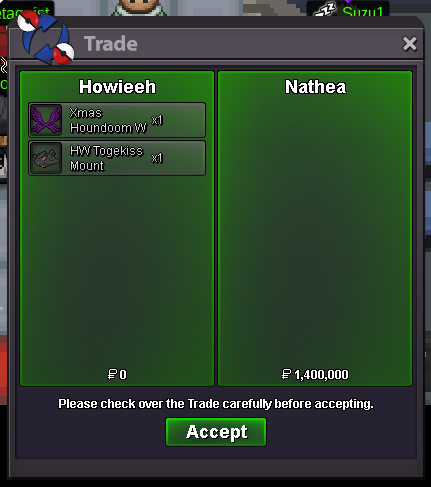431x487 pixels.
Task: Select the Xmas Houndoom W item row
Action: pos(117,120)
